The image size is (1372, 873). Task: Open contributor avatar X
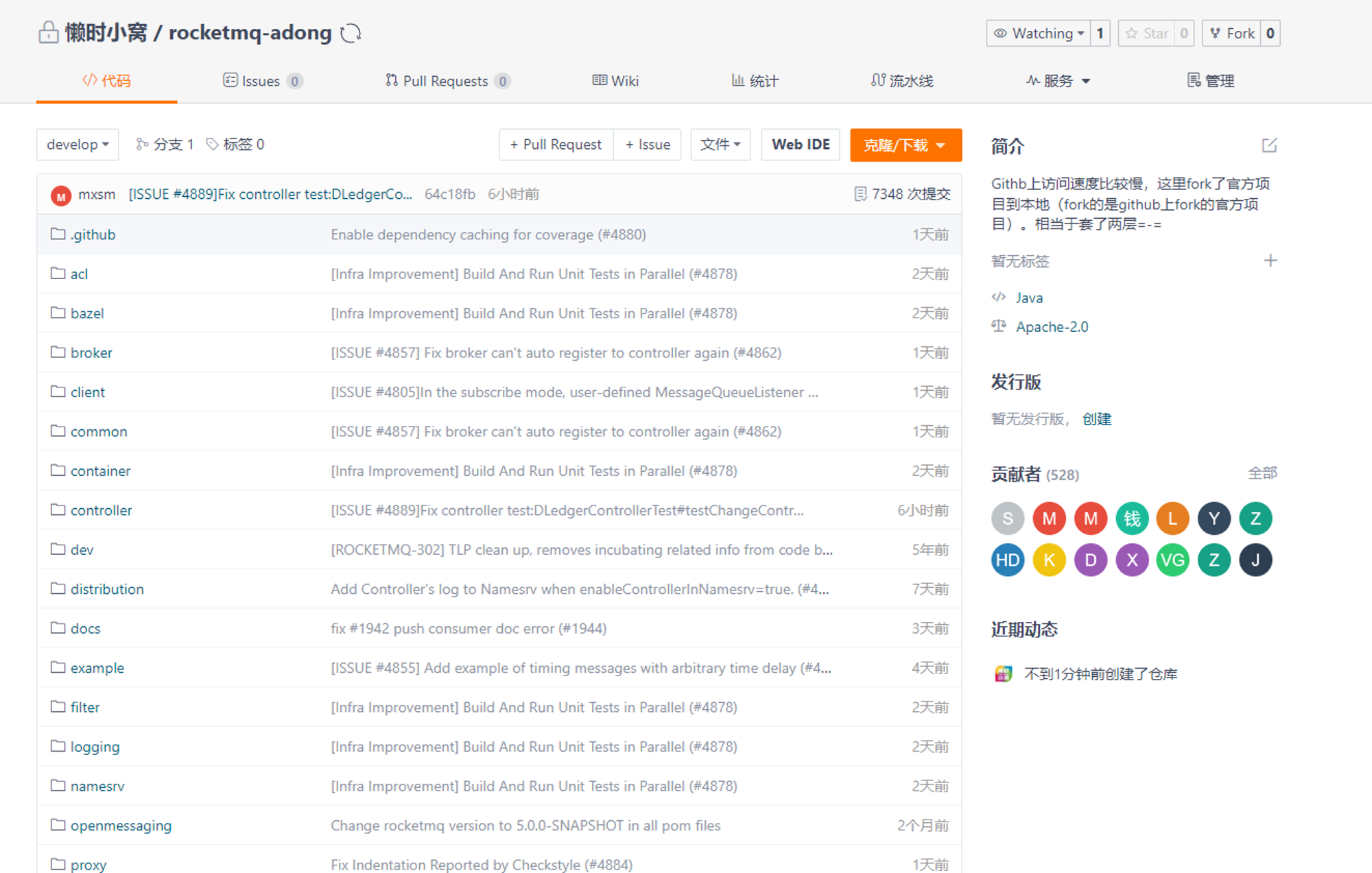tap(1132, 560)
